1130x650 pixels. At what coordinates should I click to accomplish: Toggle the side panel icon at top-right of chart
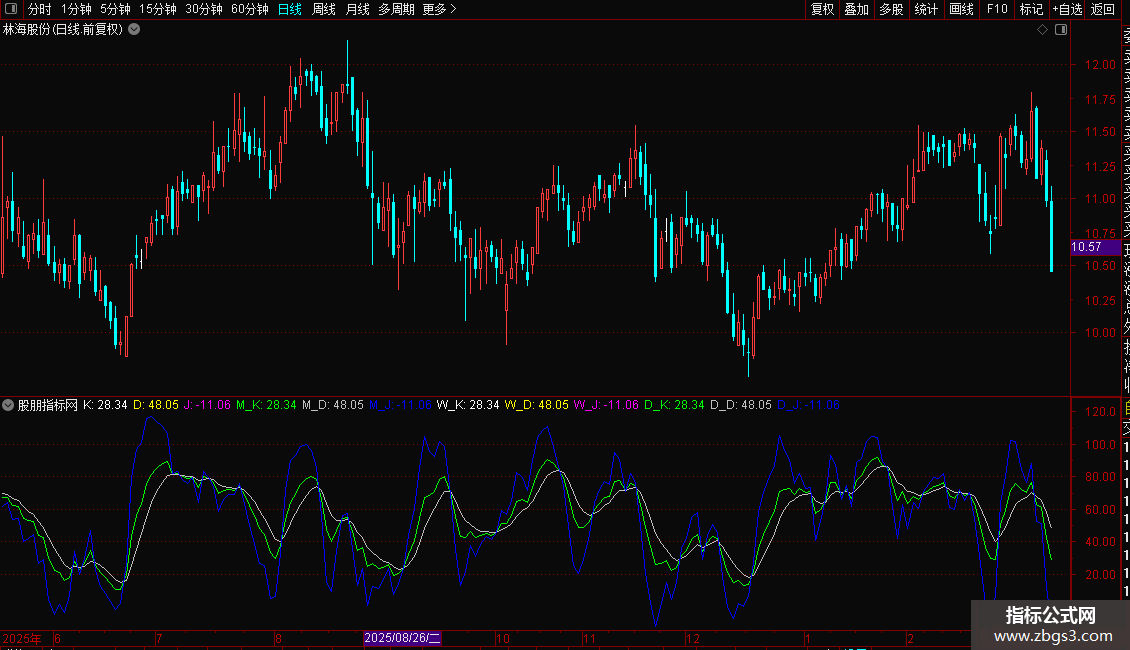click(x=1061, y=30)
